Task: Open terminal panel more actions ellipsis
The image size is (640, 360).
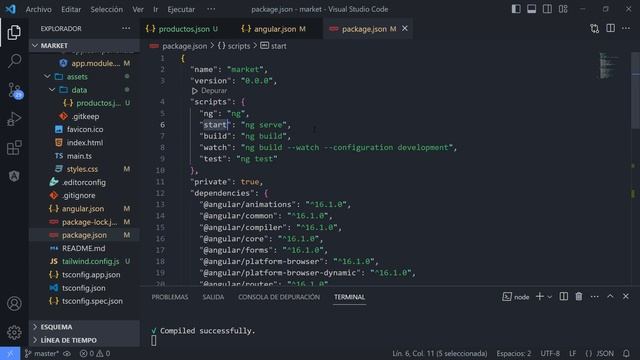Action: [595, 297]
